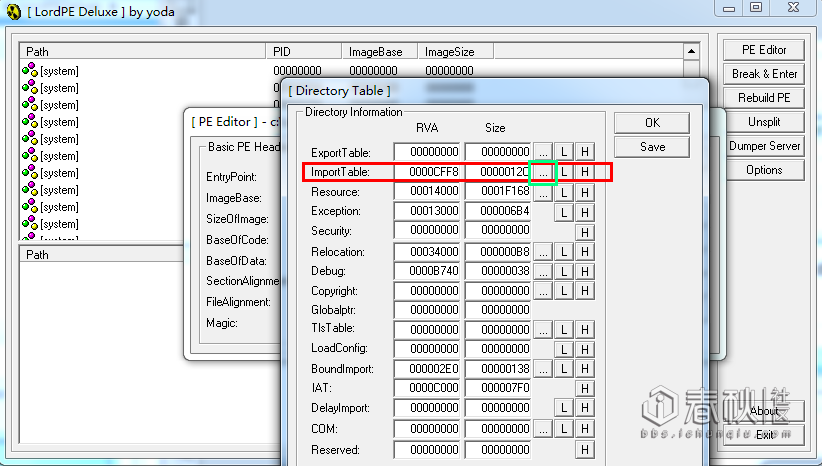This screenshot has width=822, height=466.
Task: Open the PE Editor button
Action: (x=764, y=50)
